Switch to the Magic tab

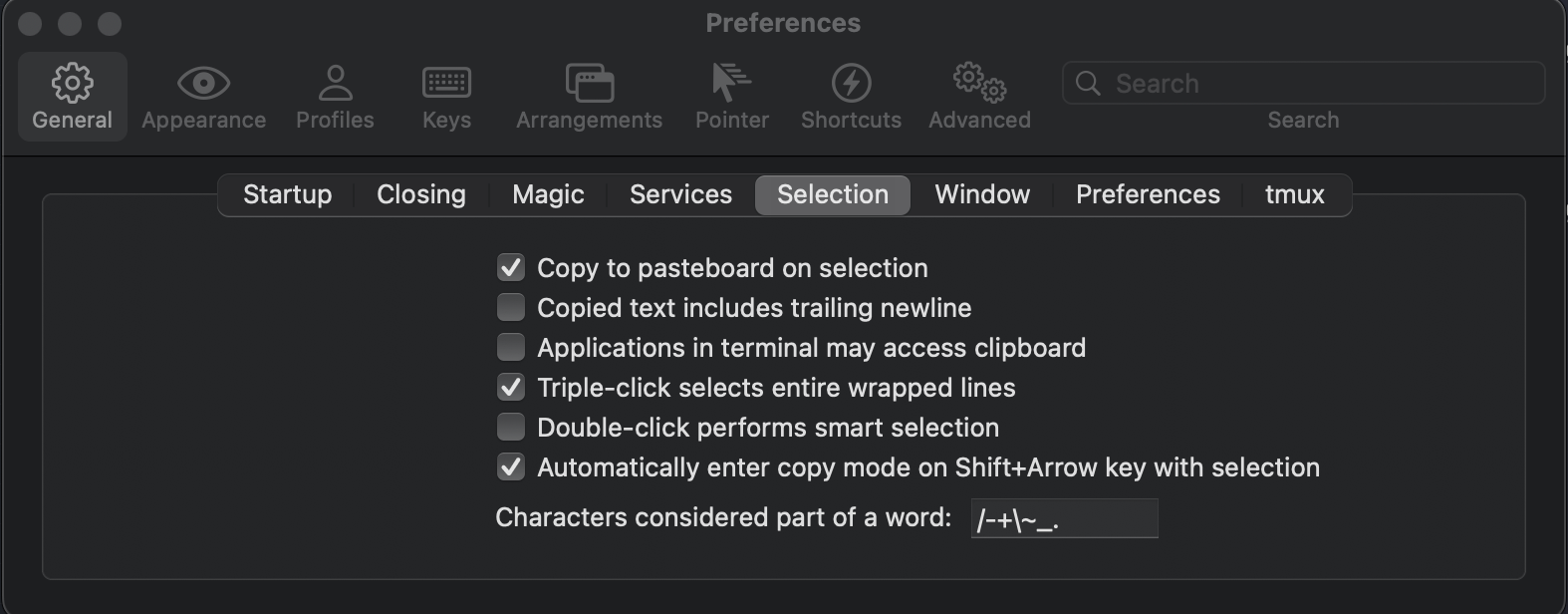click(x=547, y=194)
